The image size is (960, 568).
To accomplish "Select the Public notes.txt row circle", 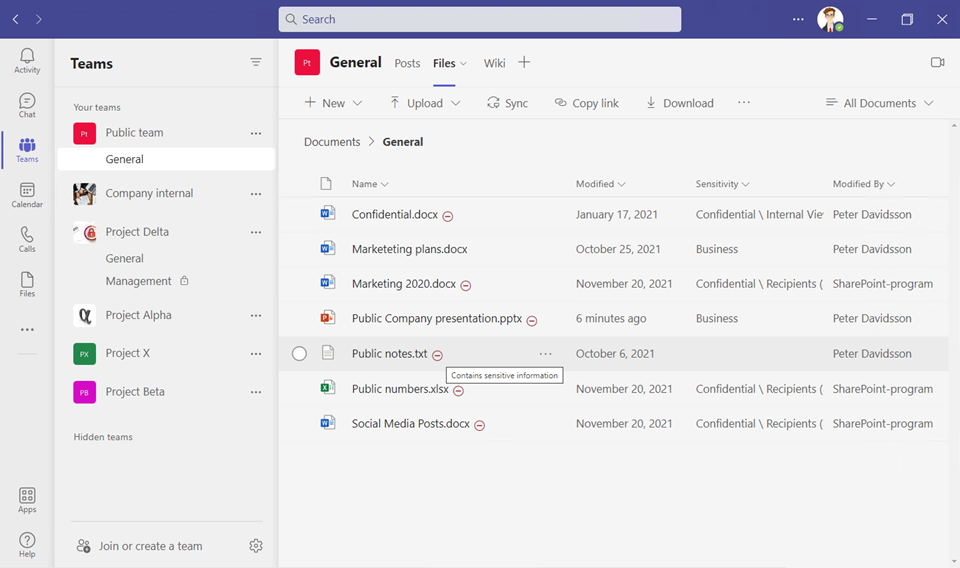I will pos(299,354).
